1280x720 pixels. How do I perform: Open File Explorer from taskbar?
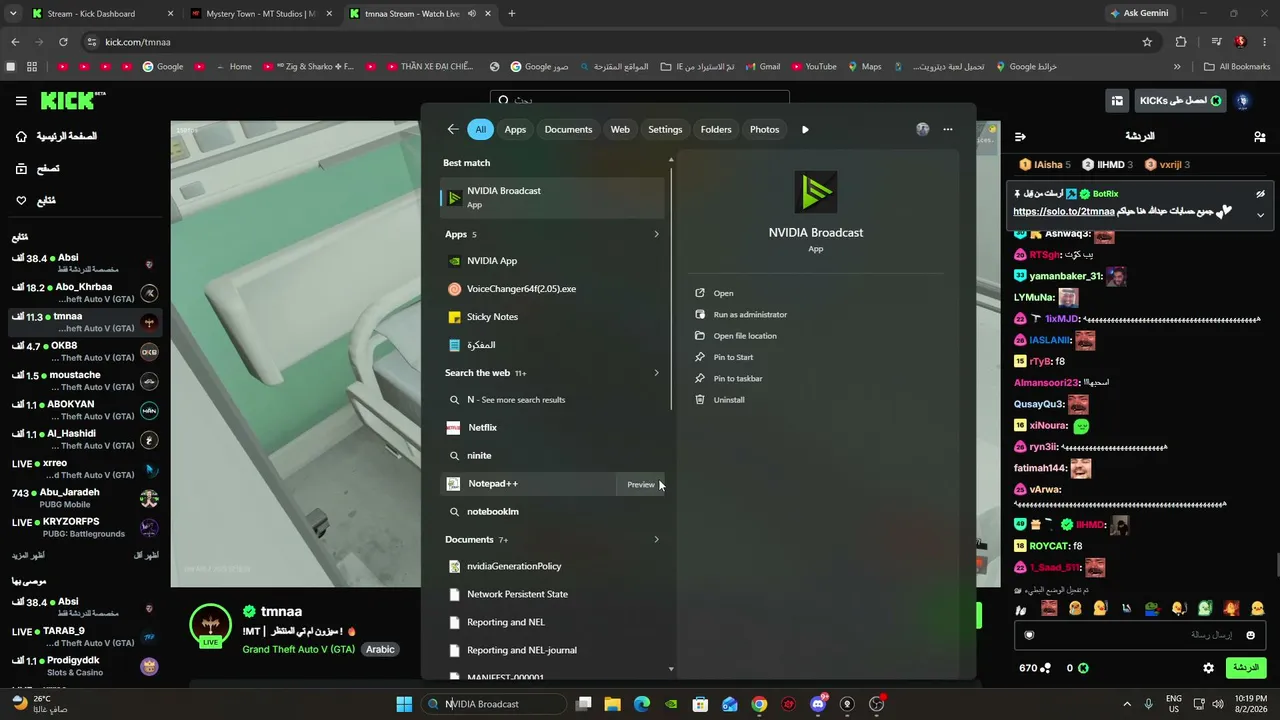click(613, 704)
